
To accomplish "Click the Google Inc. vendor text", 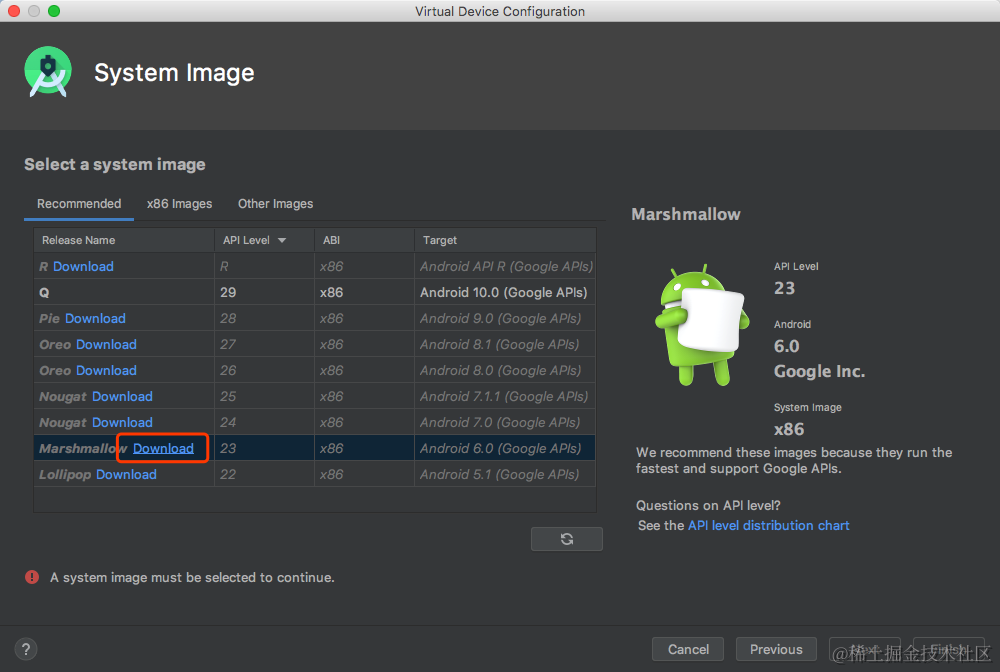I will click(x=820, y=371).
